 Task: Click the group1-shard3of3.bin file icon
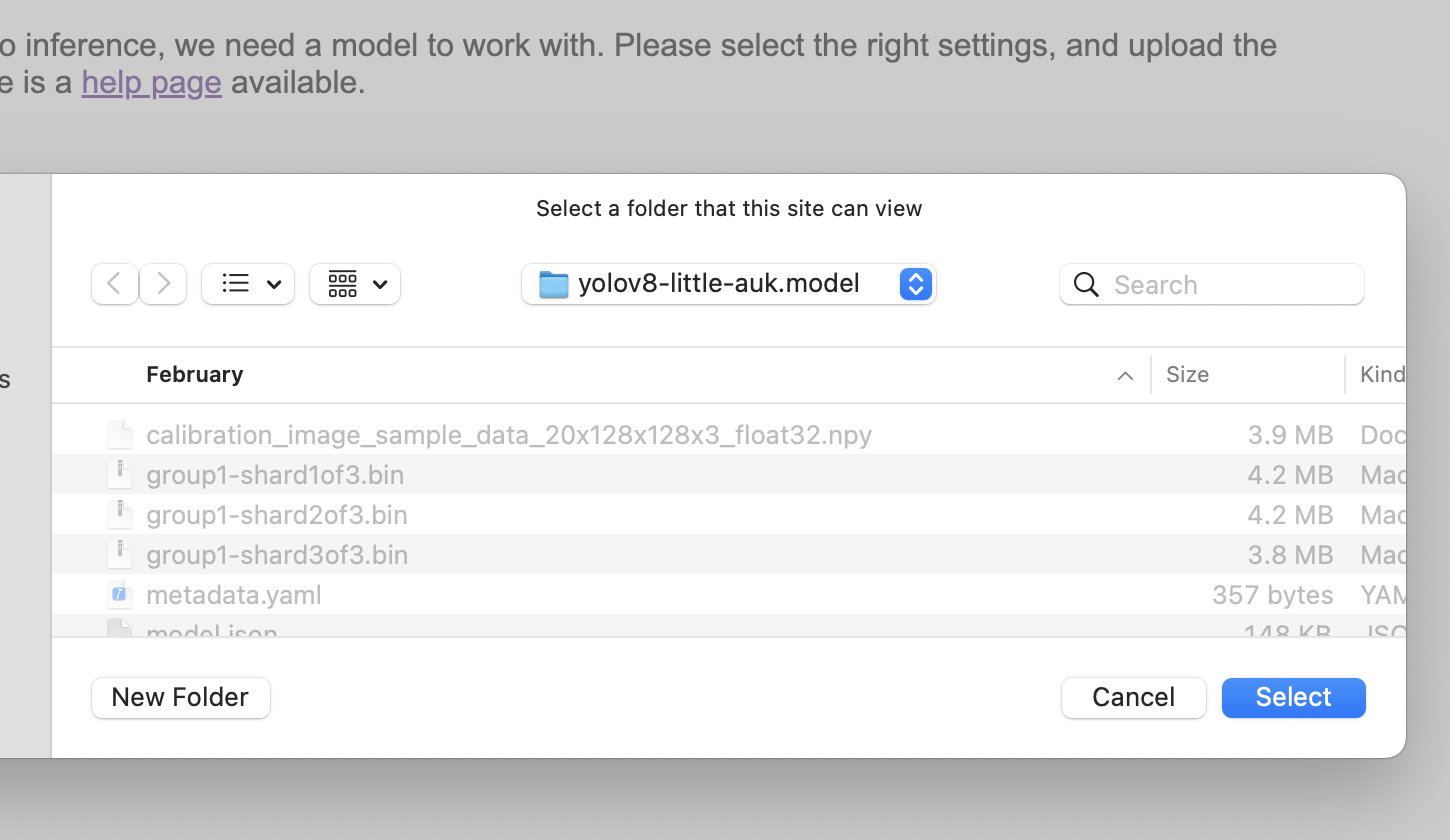coord(120,554)
